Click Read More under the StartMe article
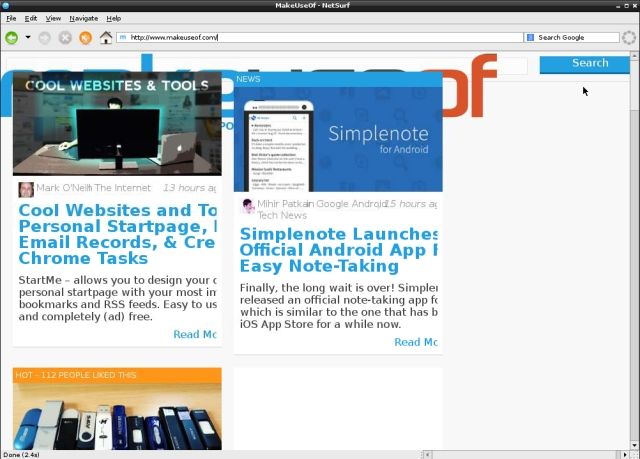Image resolution: width=640 pixels, height=459 pixels. tap(195, 334)
